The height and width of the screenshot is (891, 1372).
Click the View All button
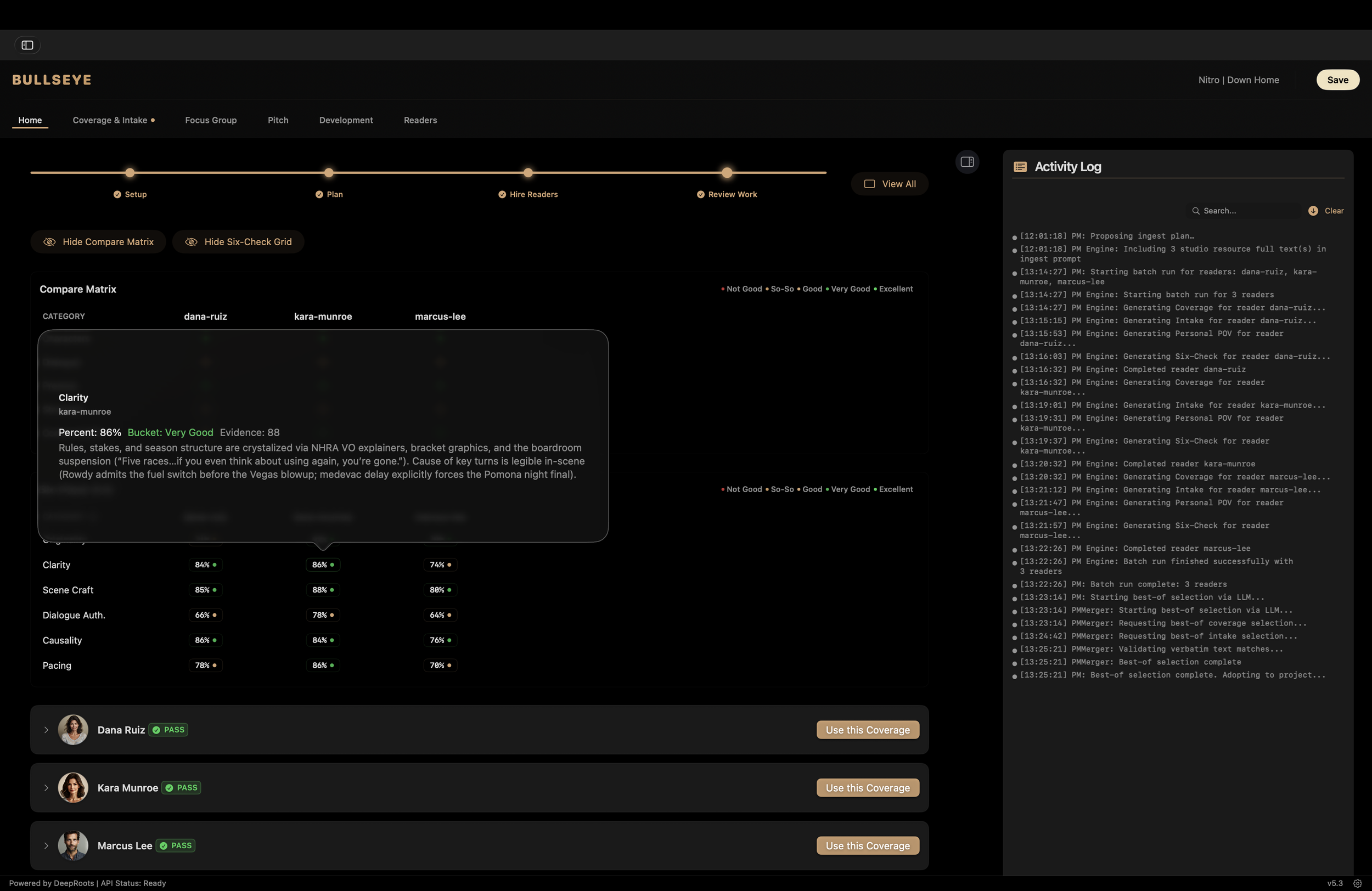[890, 184]
